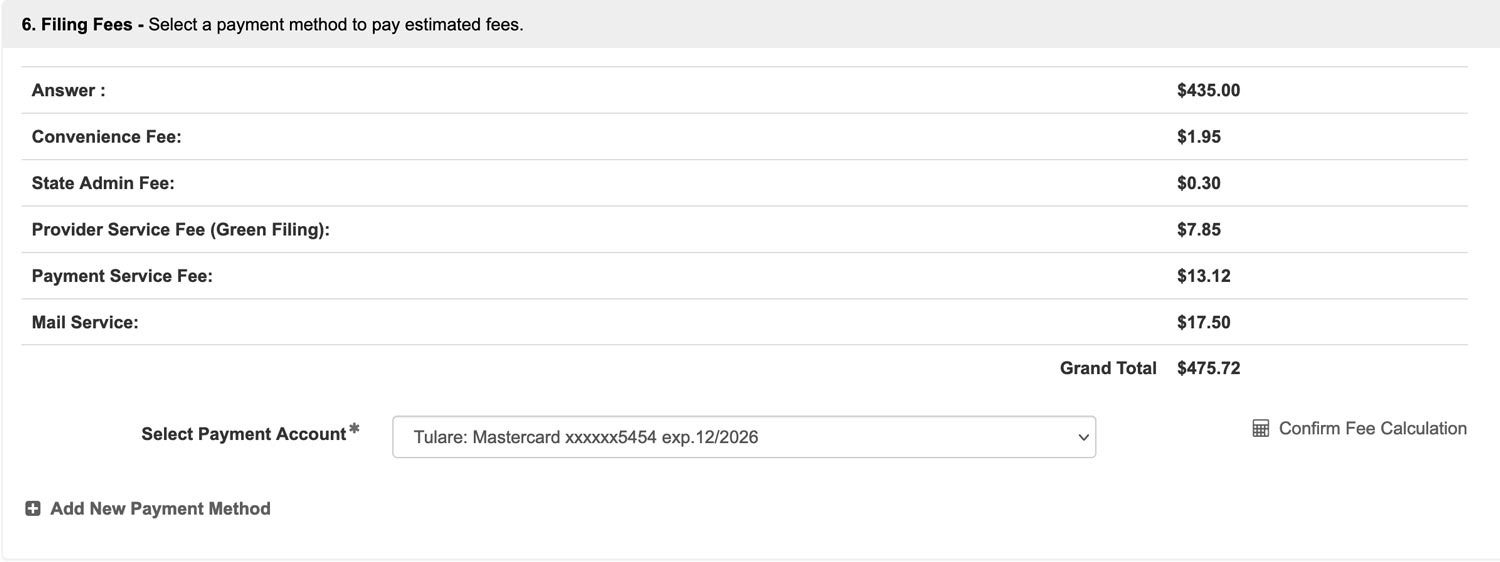This screenshot has height=562, width=1500.
Task: Click the Select Payment Account label
Action: [x=243, y=434]
